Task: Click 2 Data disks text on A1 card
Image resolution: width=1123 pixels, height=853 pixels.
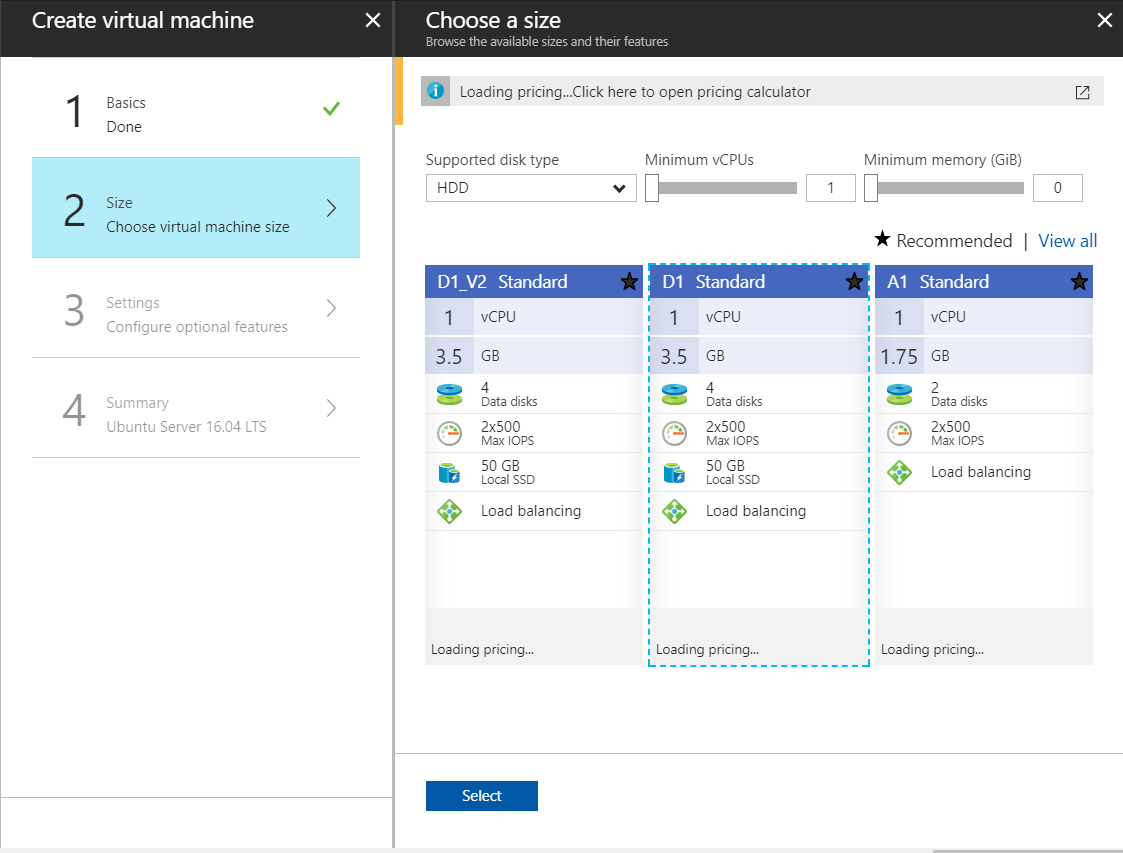Action: point(959,394)
